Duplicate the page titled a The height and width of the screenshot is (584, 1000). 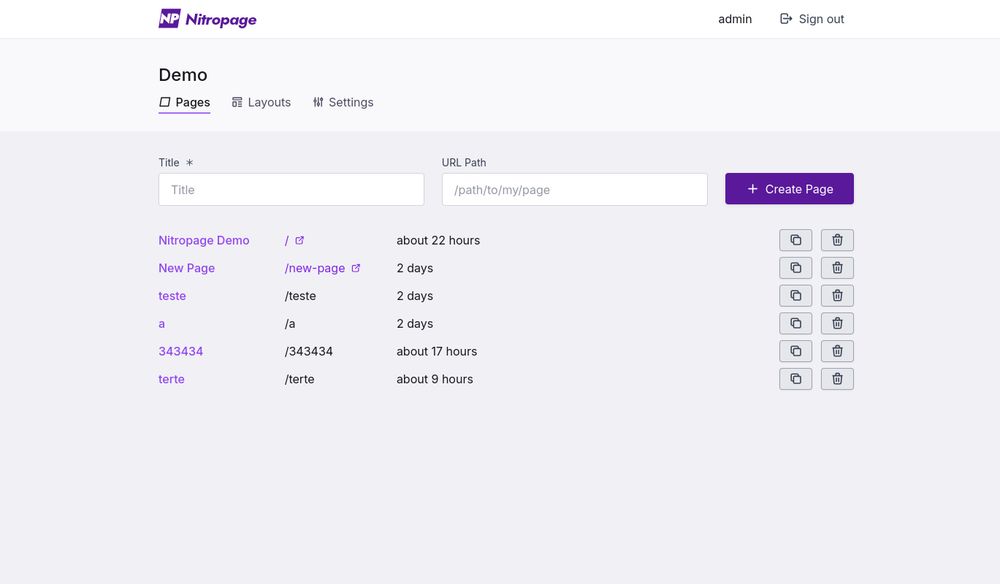click(795, 323)
